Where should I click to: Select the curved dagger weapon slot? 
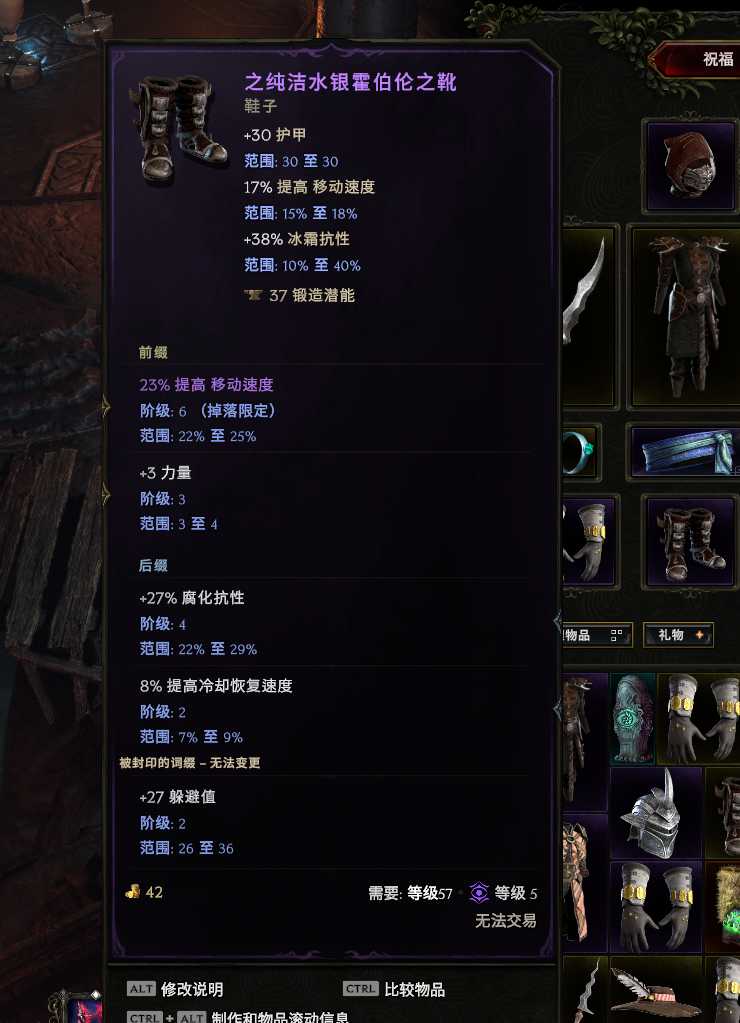pyautogui.click(x=590, y=317)
